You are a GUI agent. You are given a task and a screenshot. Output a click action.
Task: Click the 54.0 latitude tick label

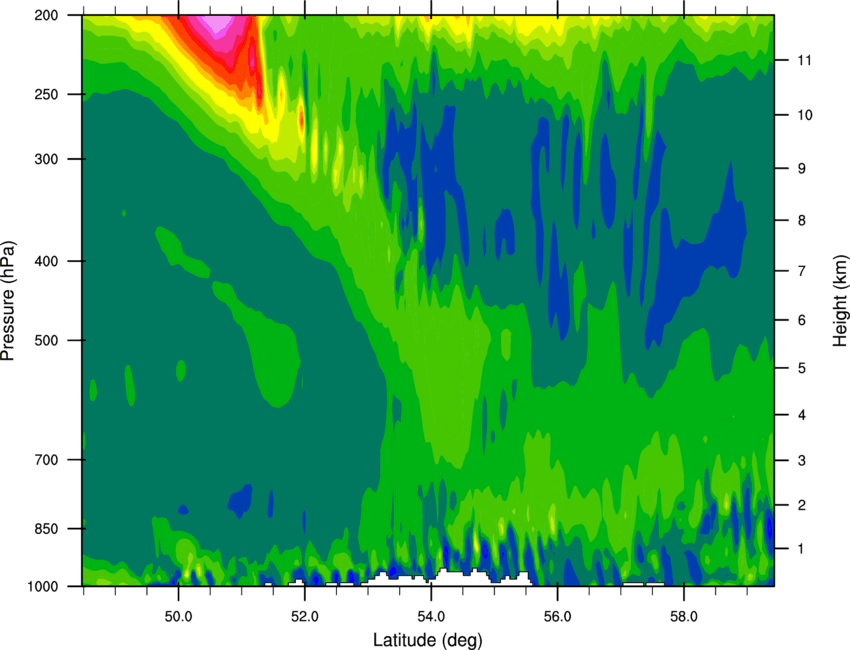(x=431, y=617)
